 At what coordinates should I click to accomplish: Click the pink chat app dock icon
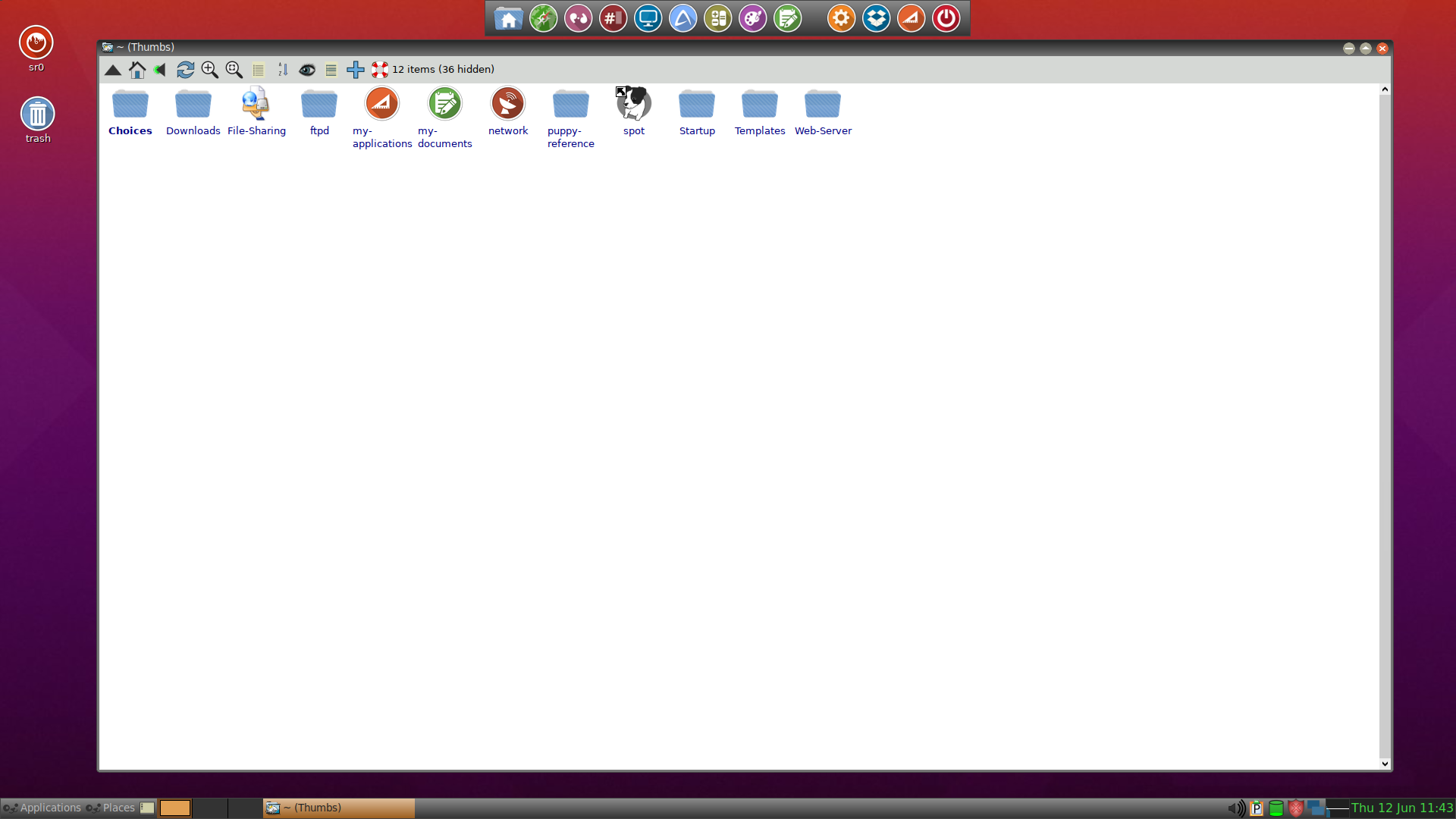pos(578,18)
